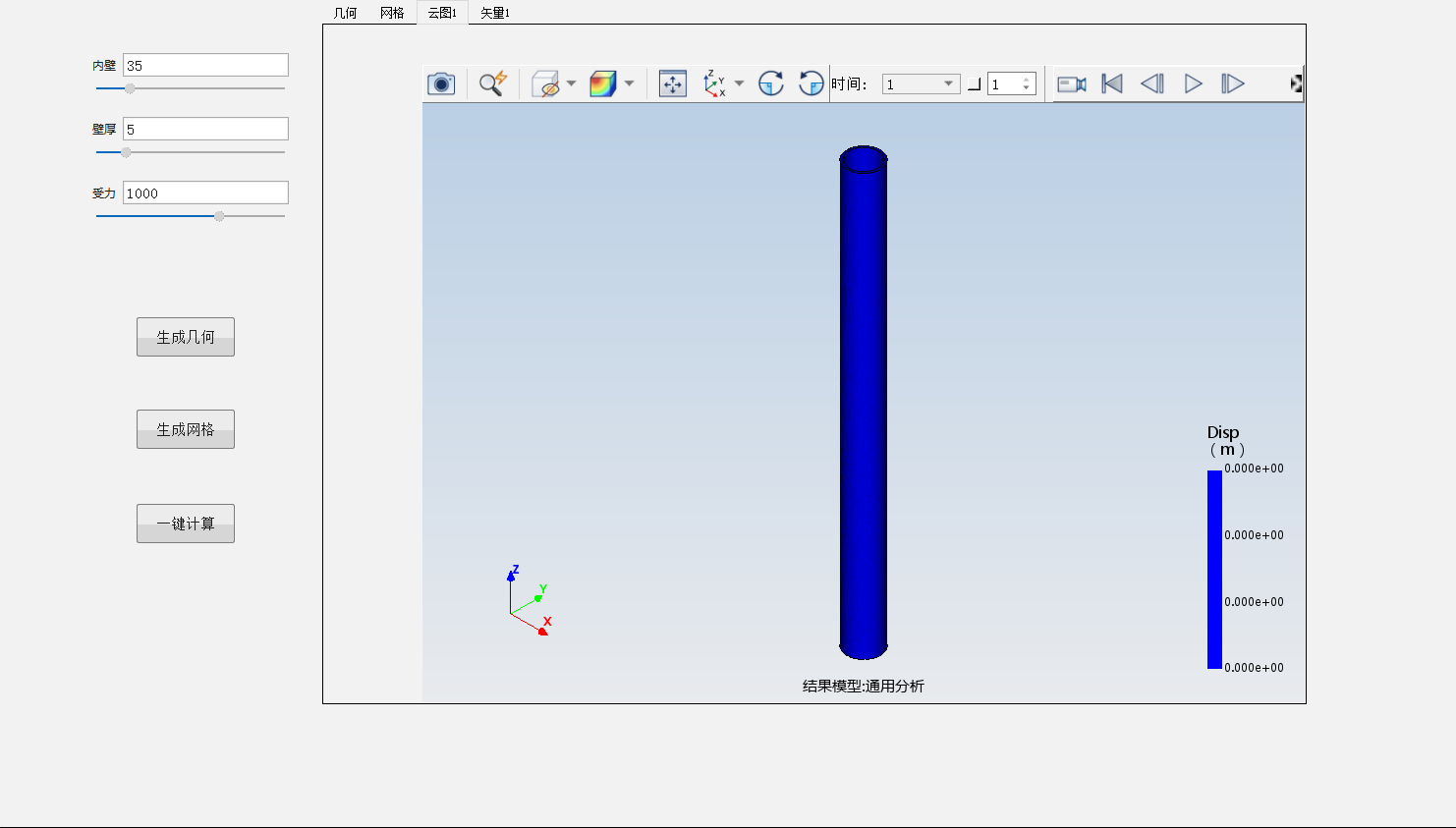Step forward one frame
Image resolution: width=1456 pixels, height=828 pixels.
(x=1233, y=83)
